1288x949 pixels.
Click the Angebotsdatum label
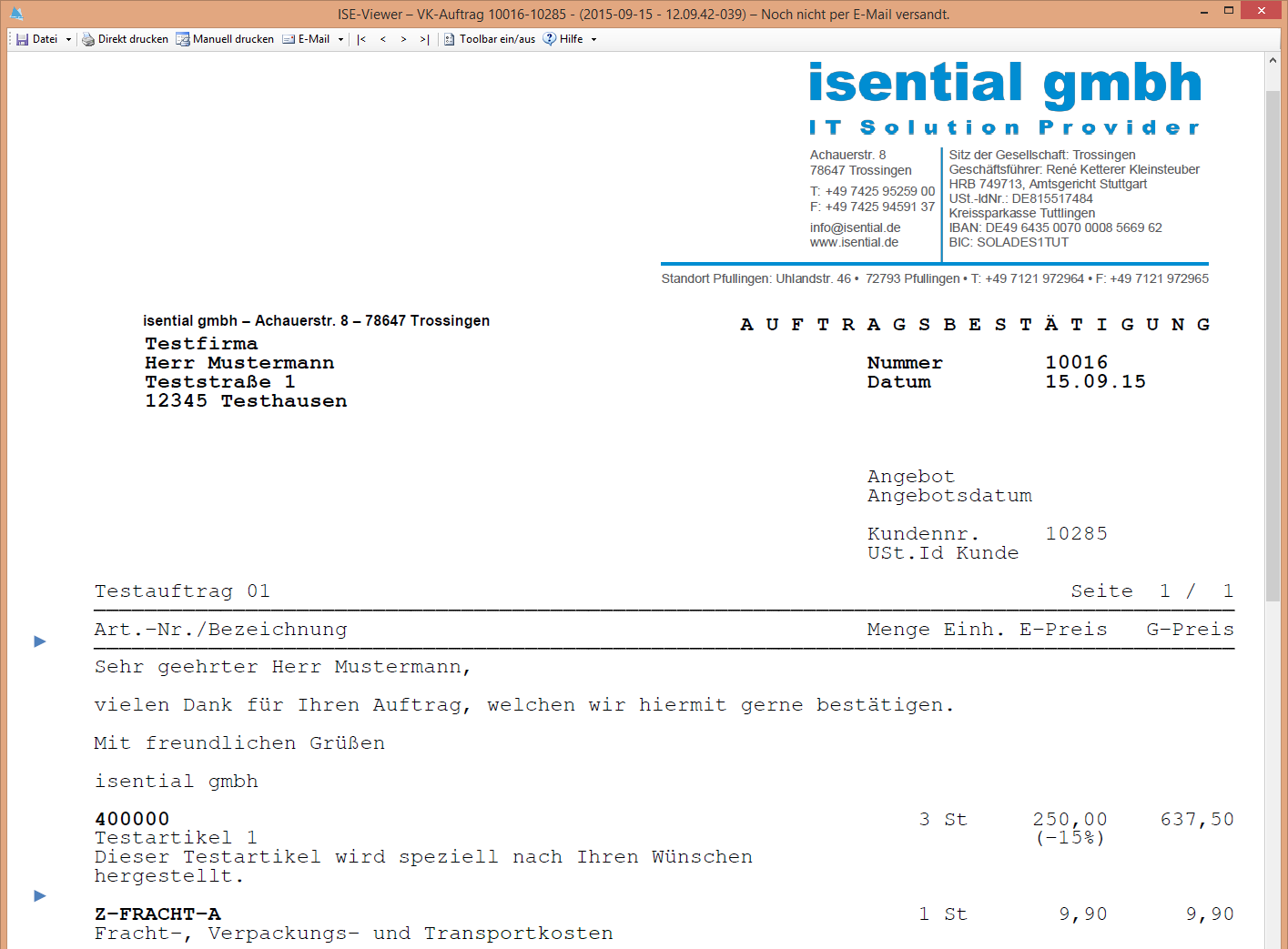pyautogui.click(x=949, y=496)
